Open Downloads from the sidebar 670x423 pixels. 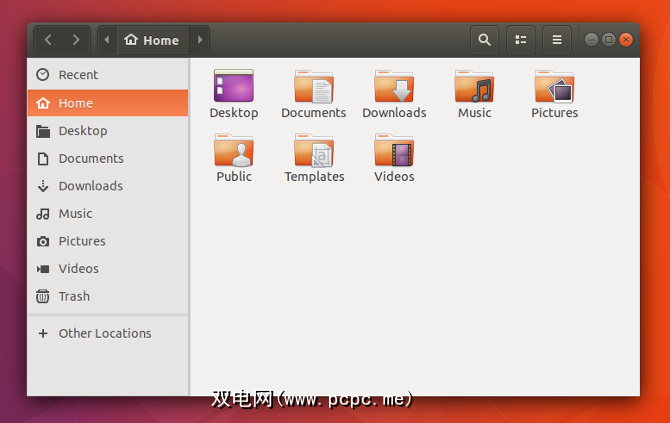(108, 186)
